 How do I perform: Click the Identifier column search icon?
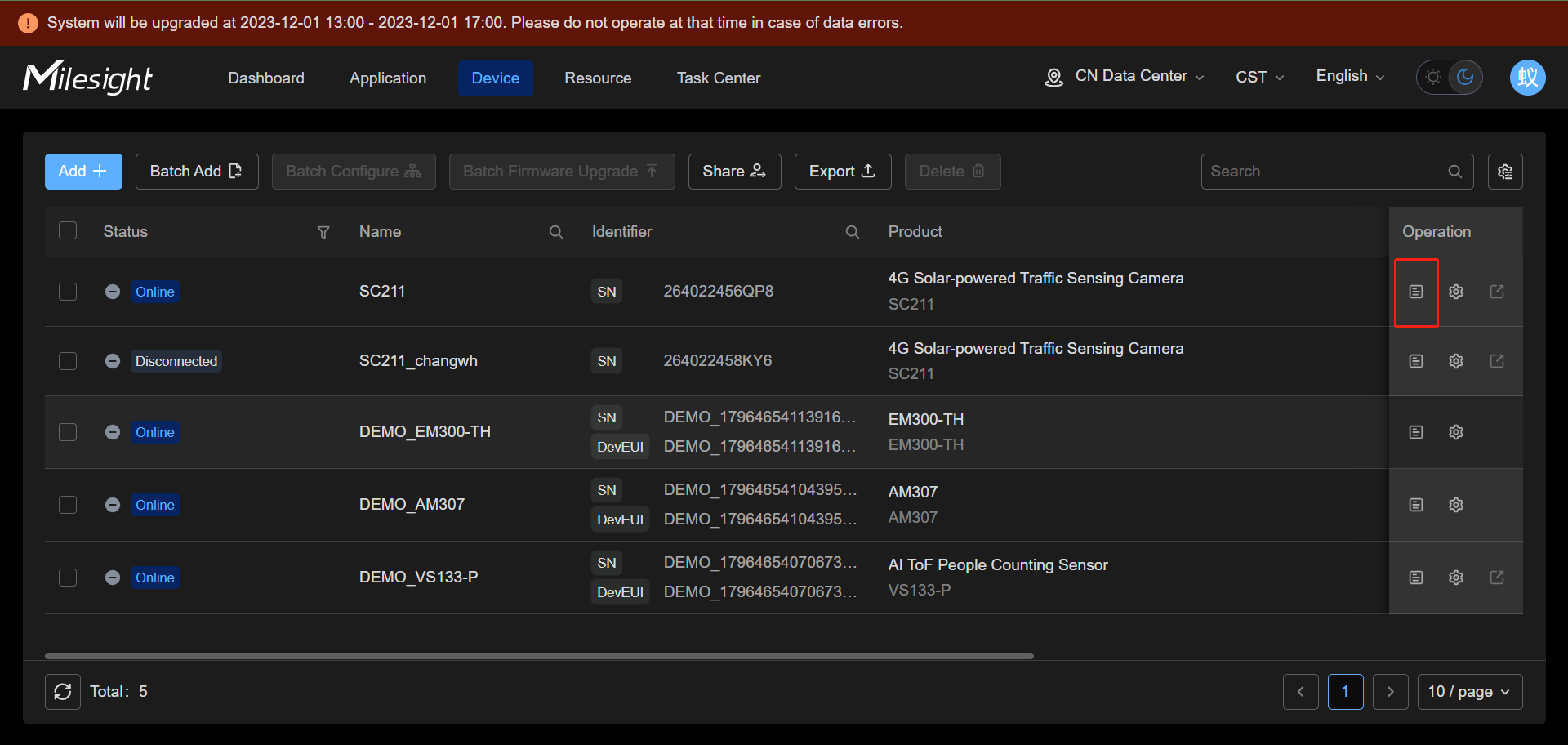point(853,232)
